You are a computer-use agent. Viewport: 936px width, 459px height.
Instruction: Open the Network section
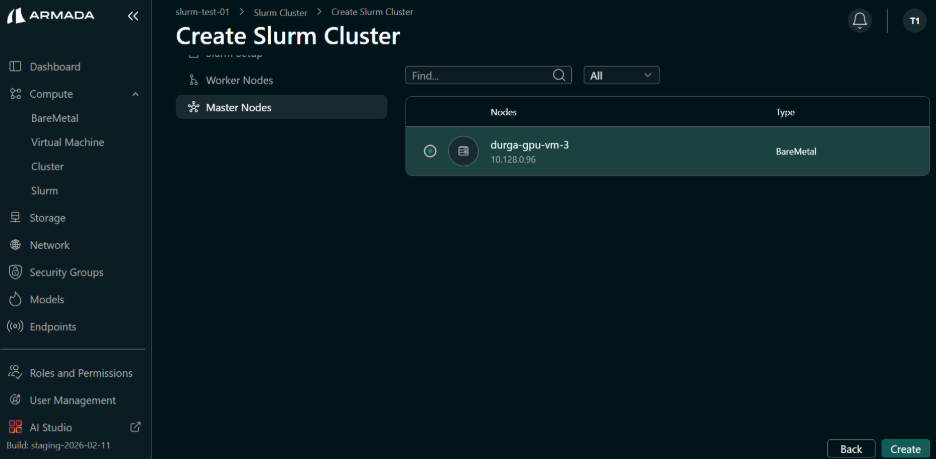50,245
